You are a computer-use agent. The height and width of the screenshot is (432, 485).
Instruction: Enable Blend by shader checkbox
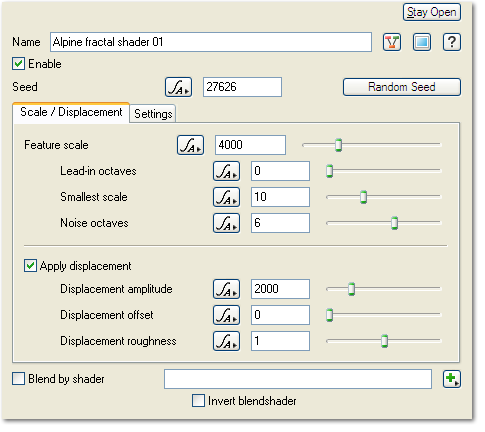point(18,379)
